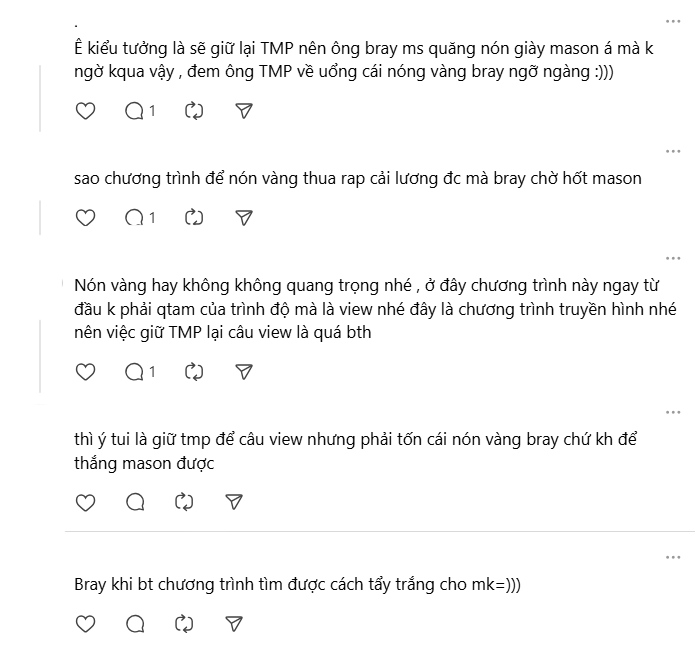Image resolution: width=695 pixels, height=645 pixels.
Task: Share the 'Nón vàng hay không' comment
Action: coord(243,371)
